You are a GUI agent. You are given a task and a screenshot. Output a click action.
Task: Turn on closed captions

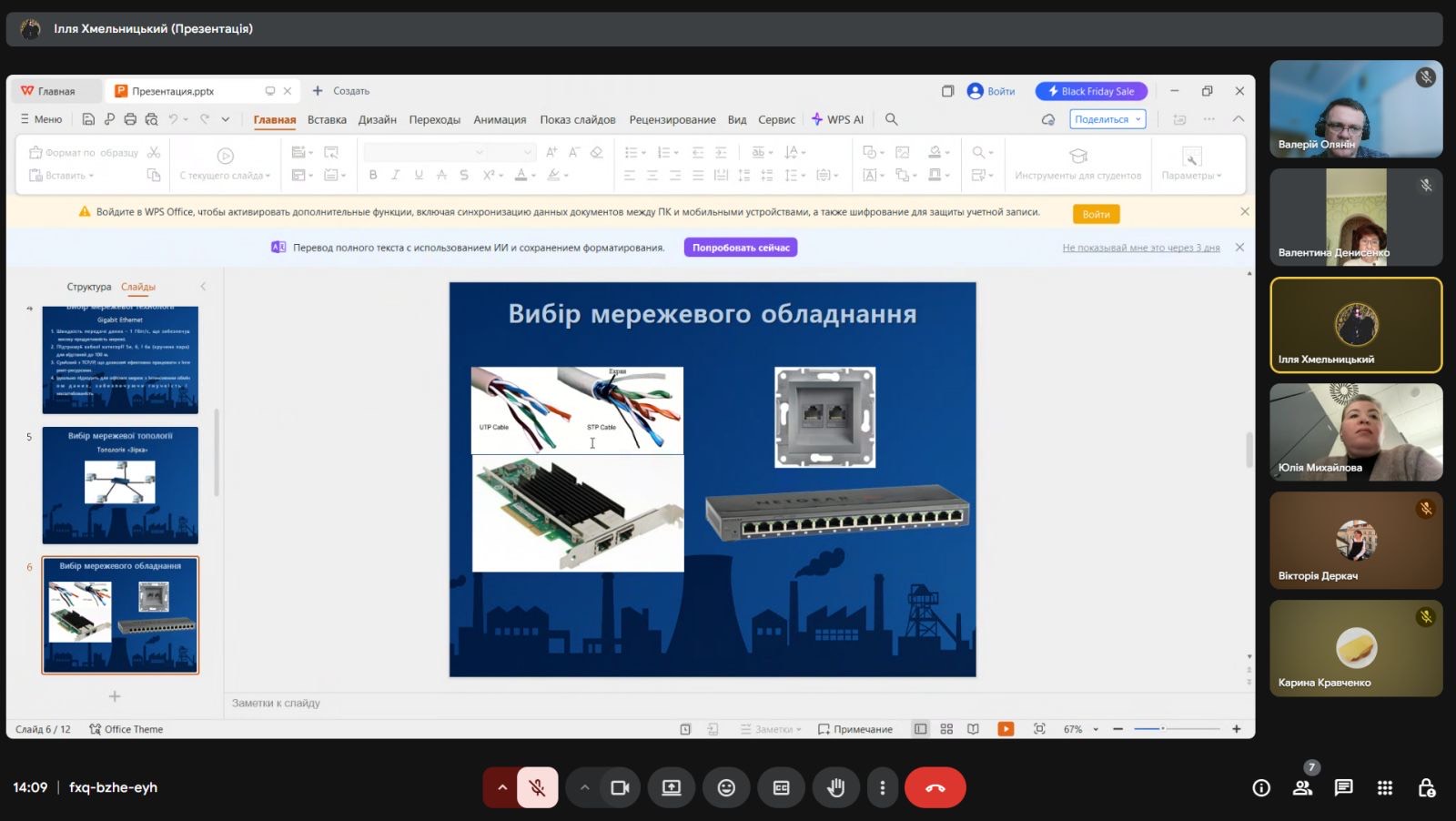click(x=781, y=788)
